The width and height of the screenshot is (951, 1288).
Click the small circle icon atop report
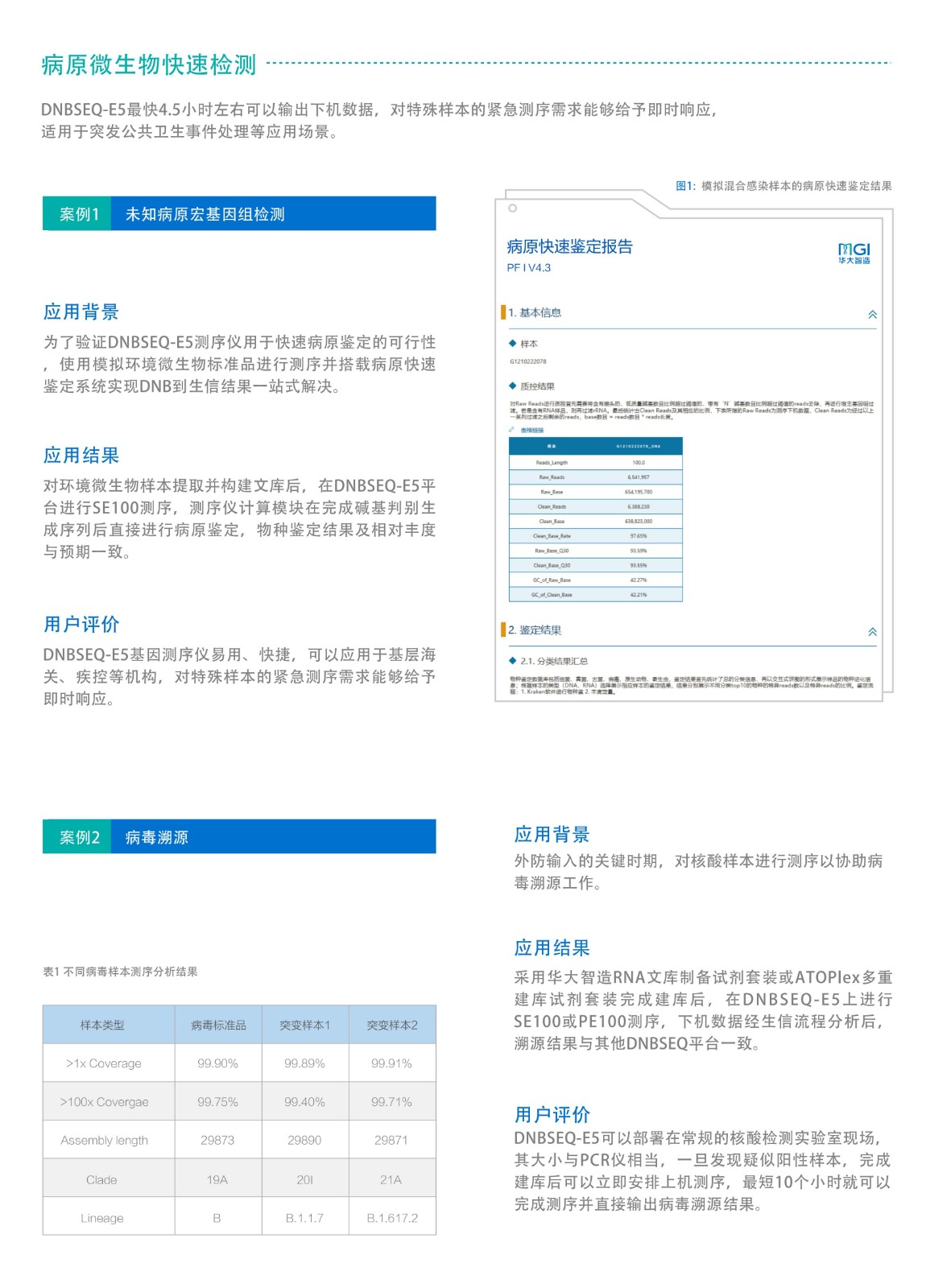click(512, 208)
